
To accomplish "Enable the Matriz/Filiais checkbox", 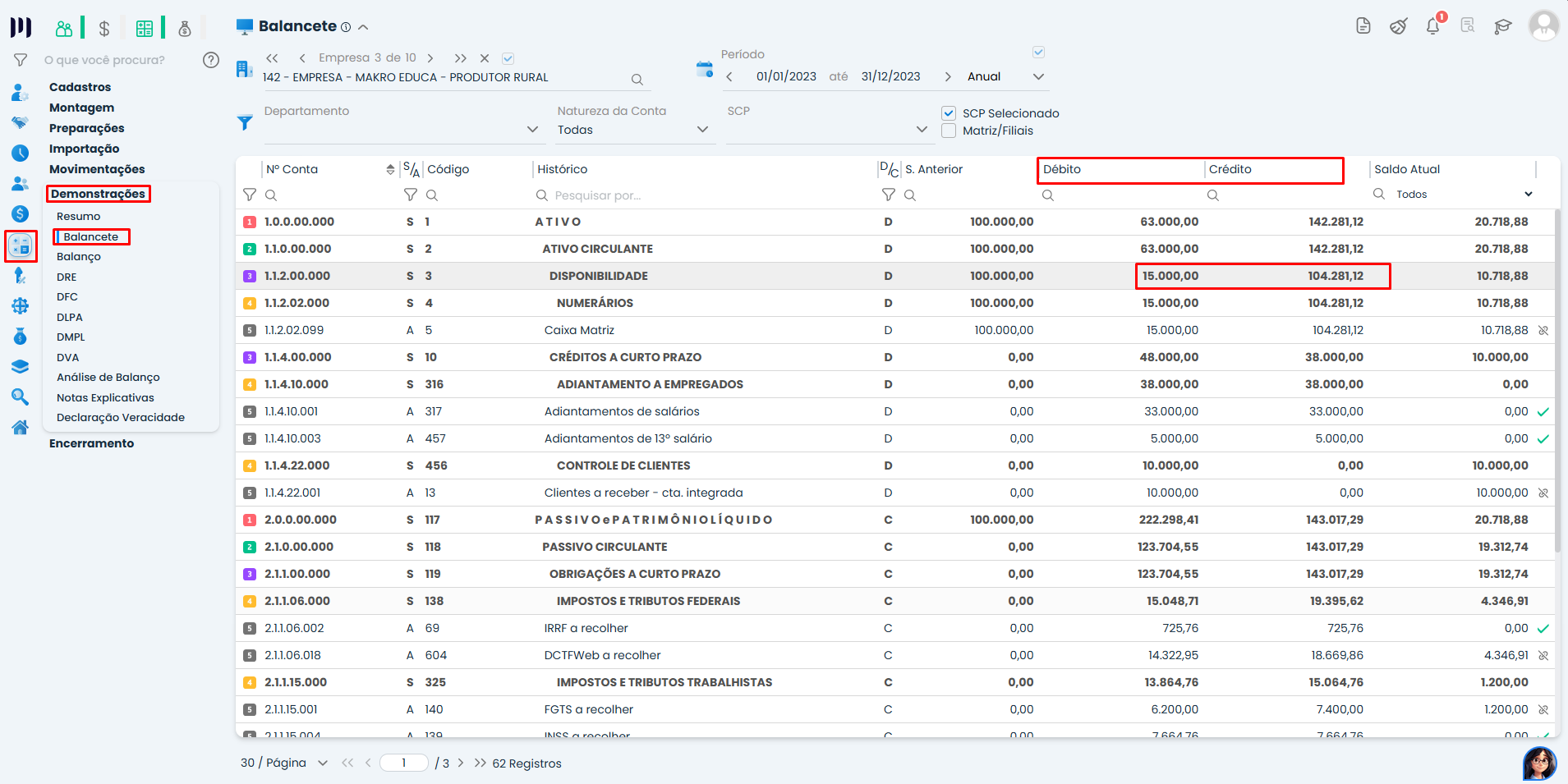I will point(949,131).
